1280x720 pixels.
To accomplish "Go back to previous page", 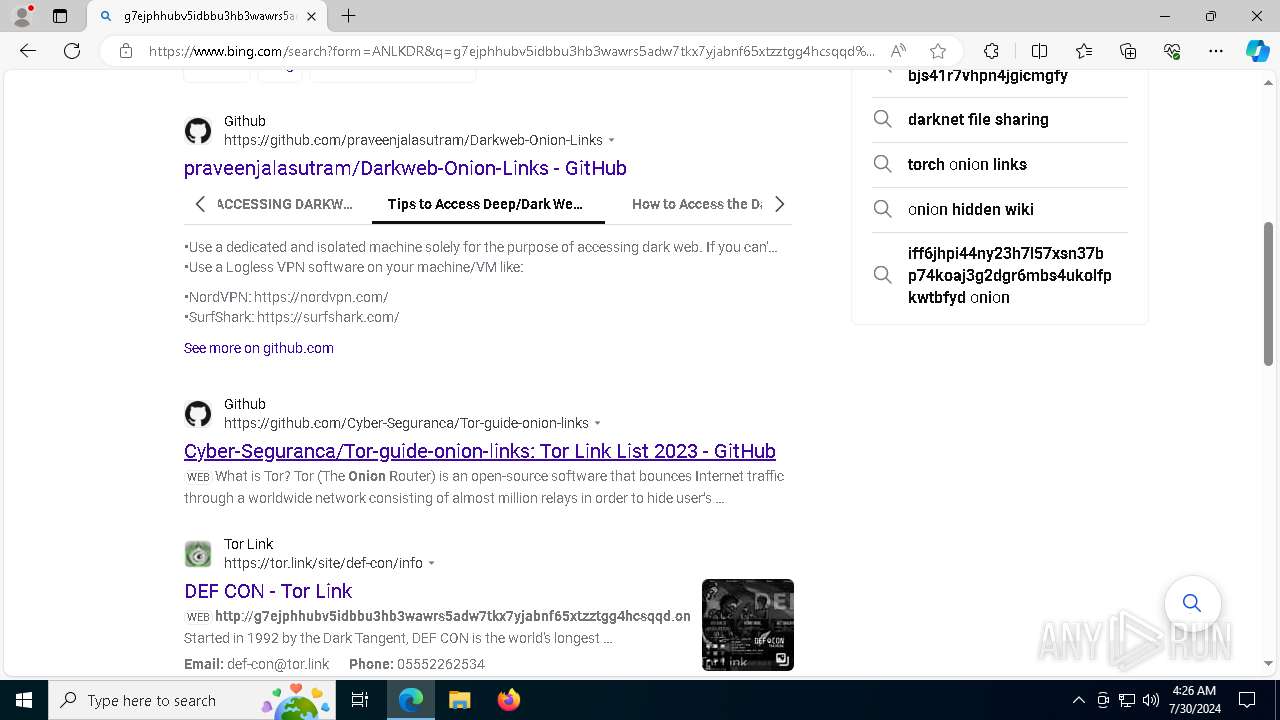I will pos(28,51).
